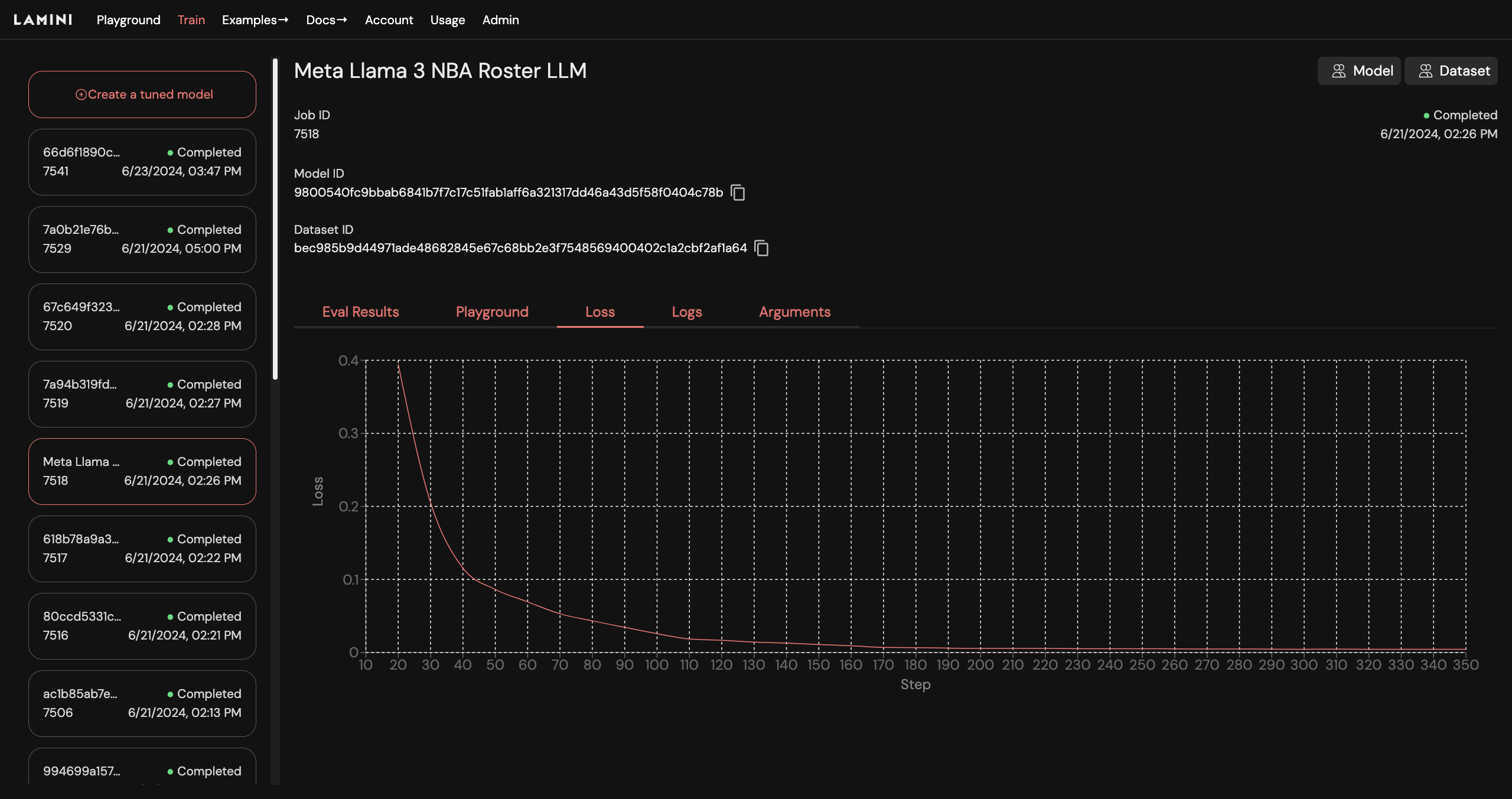Select the Arguments tab
The image size is (1512, 799).
click(794, 312)
